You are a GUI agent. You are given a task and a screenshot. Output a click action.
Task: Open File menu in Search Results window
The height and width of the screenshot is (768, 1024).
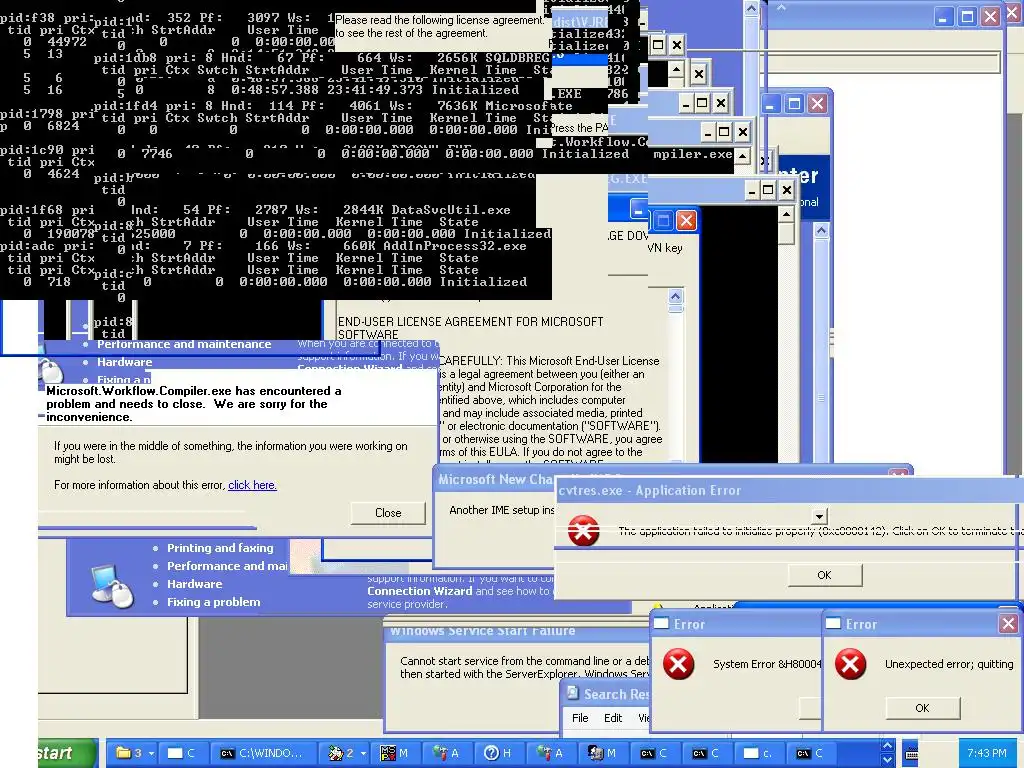(x=580, y=718)
